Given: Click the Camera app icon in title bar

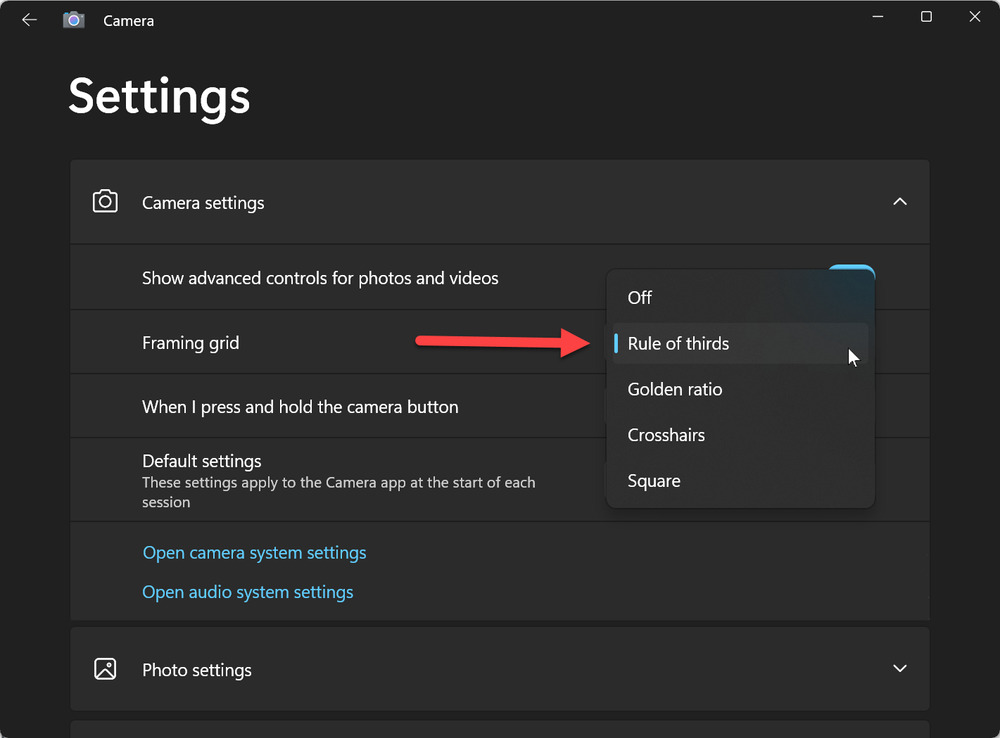Looking at the screenshot, I should [x=73, y=19].
